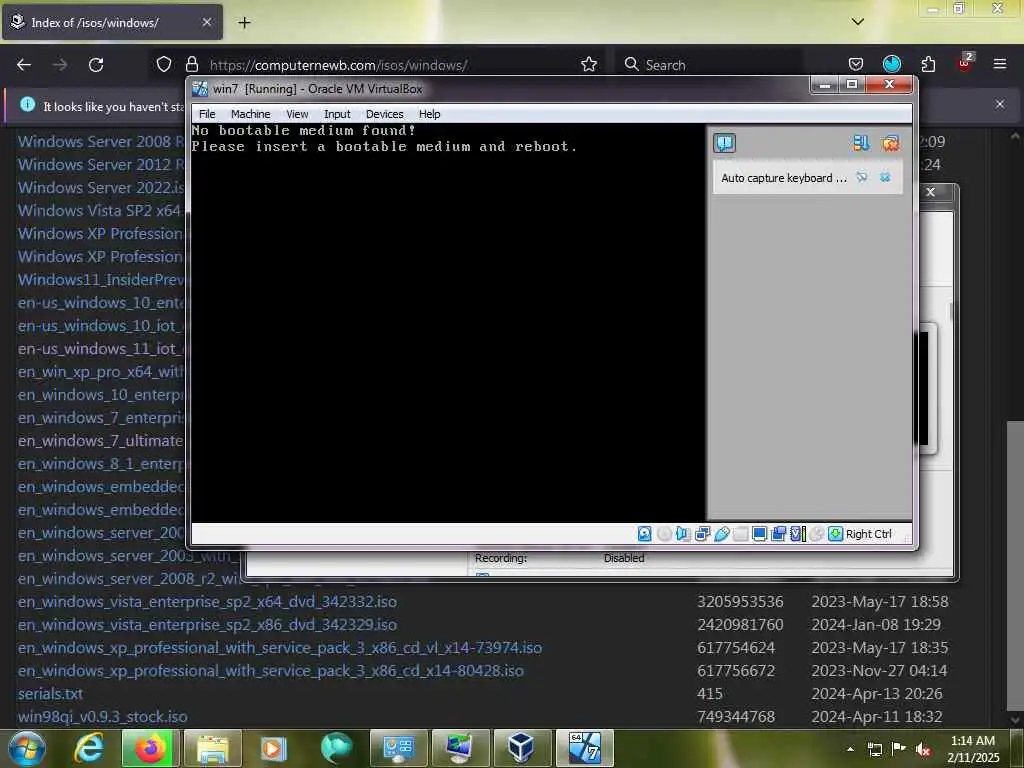The height and width of the screenshot is (768, 1024).
Task: Open XP professional SP3 x86 x14-80428 link
Action: (x=270, y=670)
